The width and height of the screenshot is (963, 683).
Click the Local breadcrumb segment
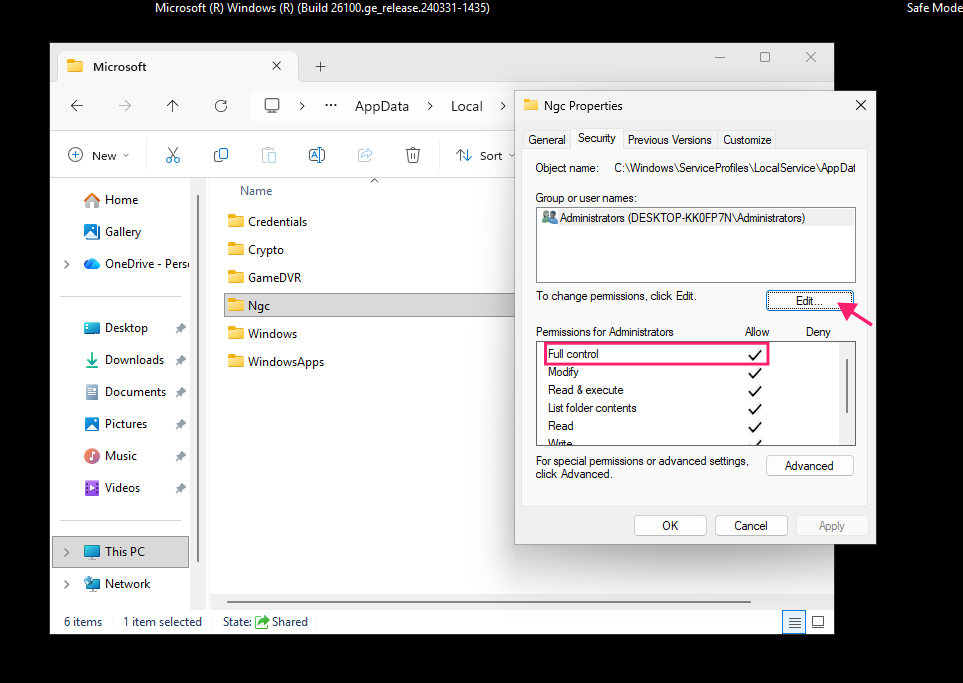tap(467, 106)
